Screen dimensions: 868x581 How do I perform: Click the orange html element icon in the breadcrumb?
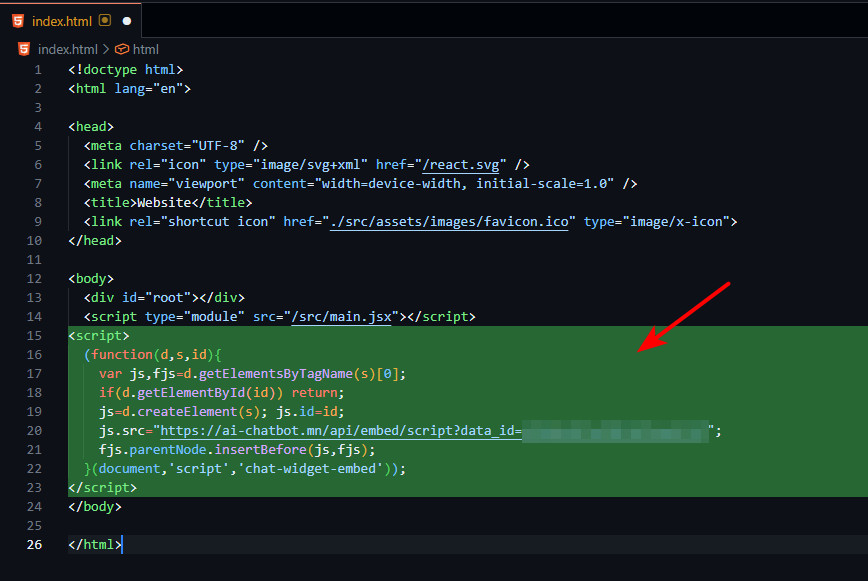[122, 49]
